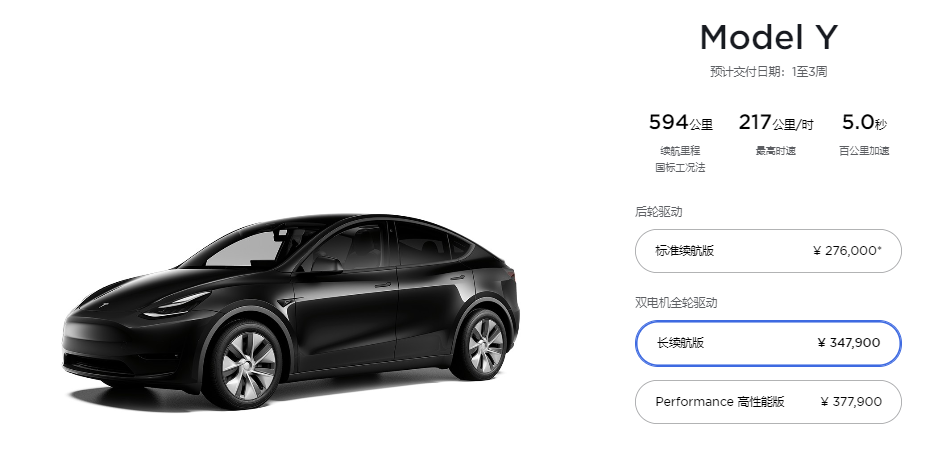Click the car's front wheel
This screenshot has width=925, height=449.
coord(248,365)
